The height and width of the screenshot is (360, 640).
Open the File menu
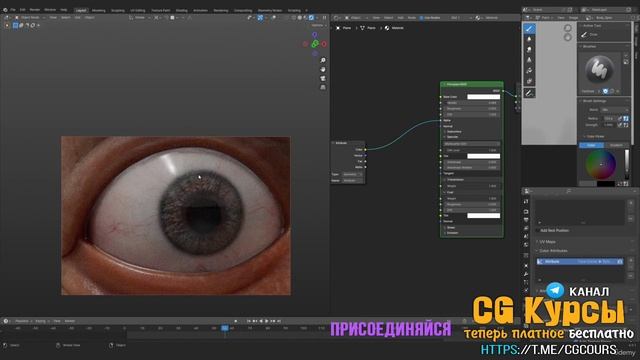pos(13,10)
